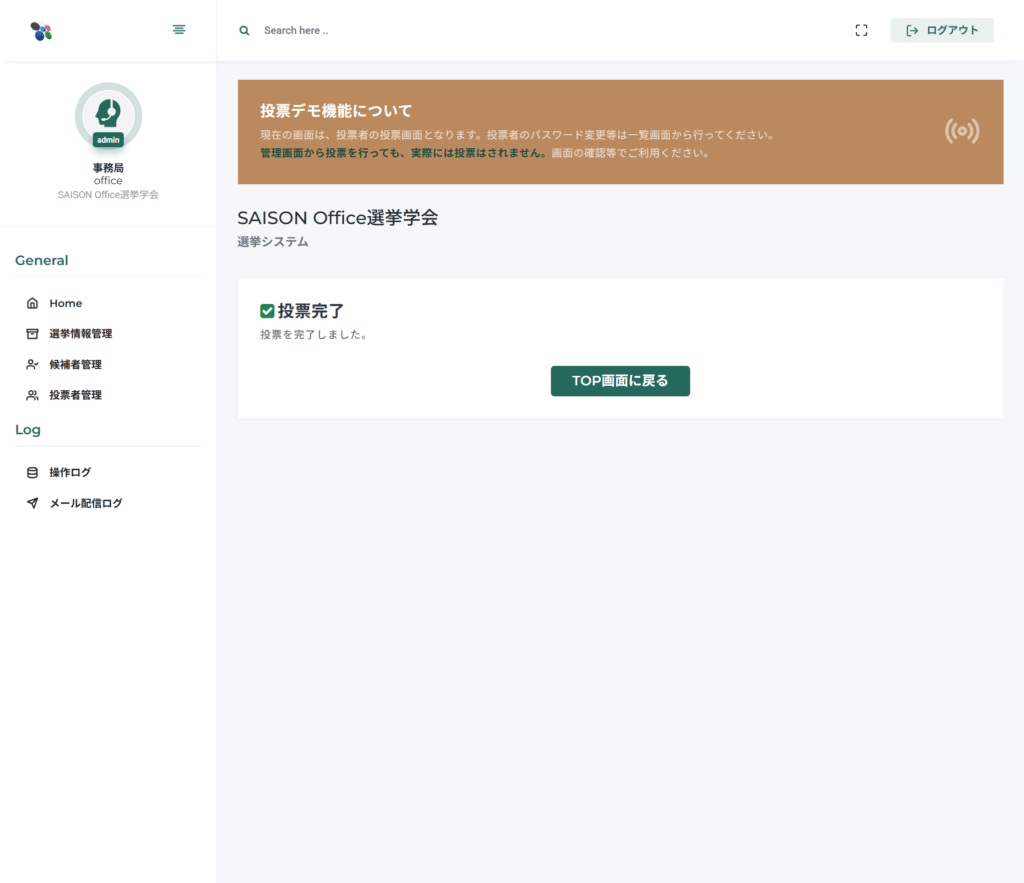Enter fullscreen with the expand icon
1024x883 pixels.
pyautogui.click(x=861, y=30)
